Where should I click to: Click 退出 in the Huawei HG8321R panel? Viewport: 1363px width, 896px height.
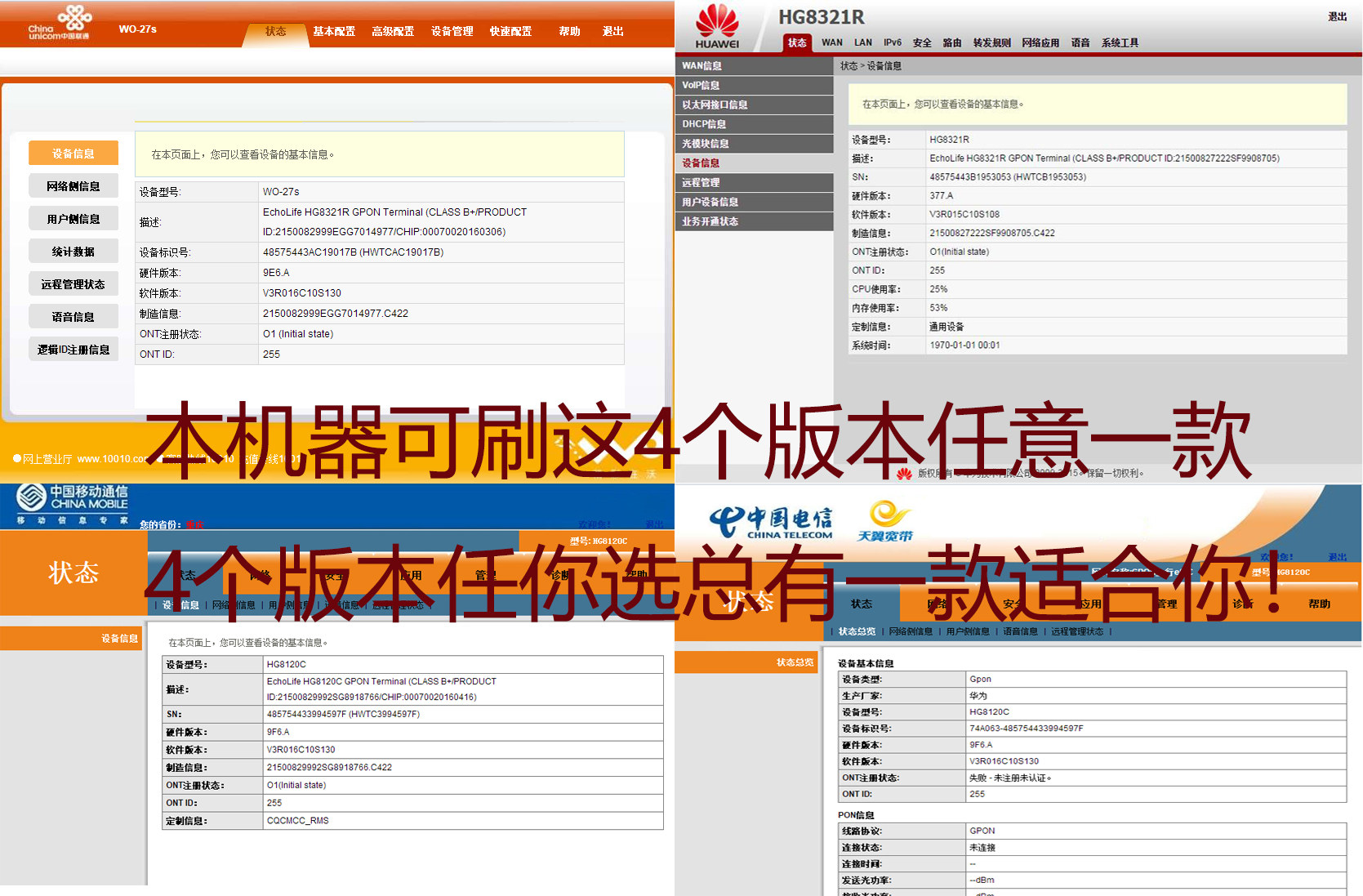(x=1338, y=16)
